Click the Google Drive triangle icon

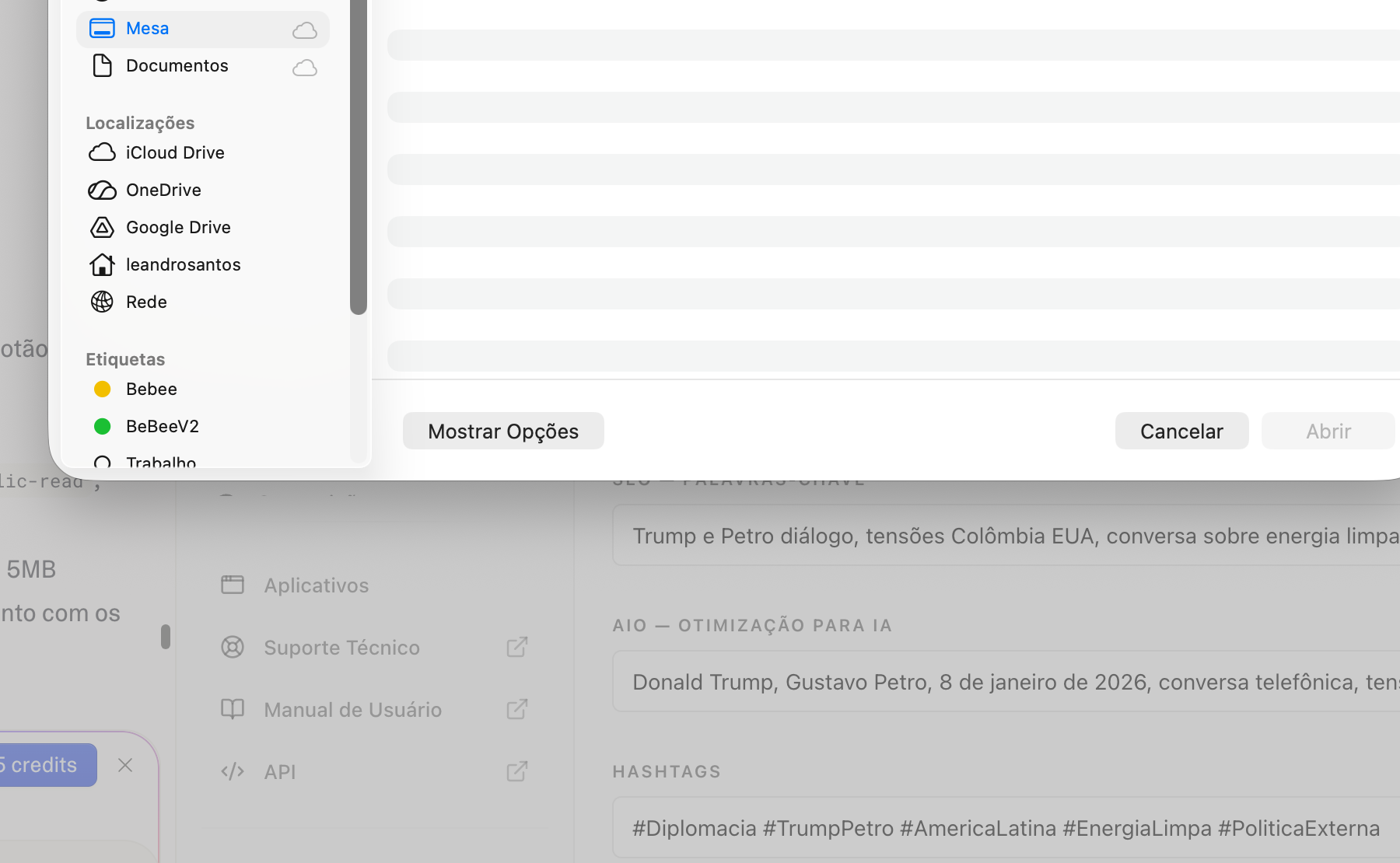(x=102, y=227)
